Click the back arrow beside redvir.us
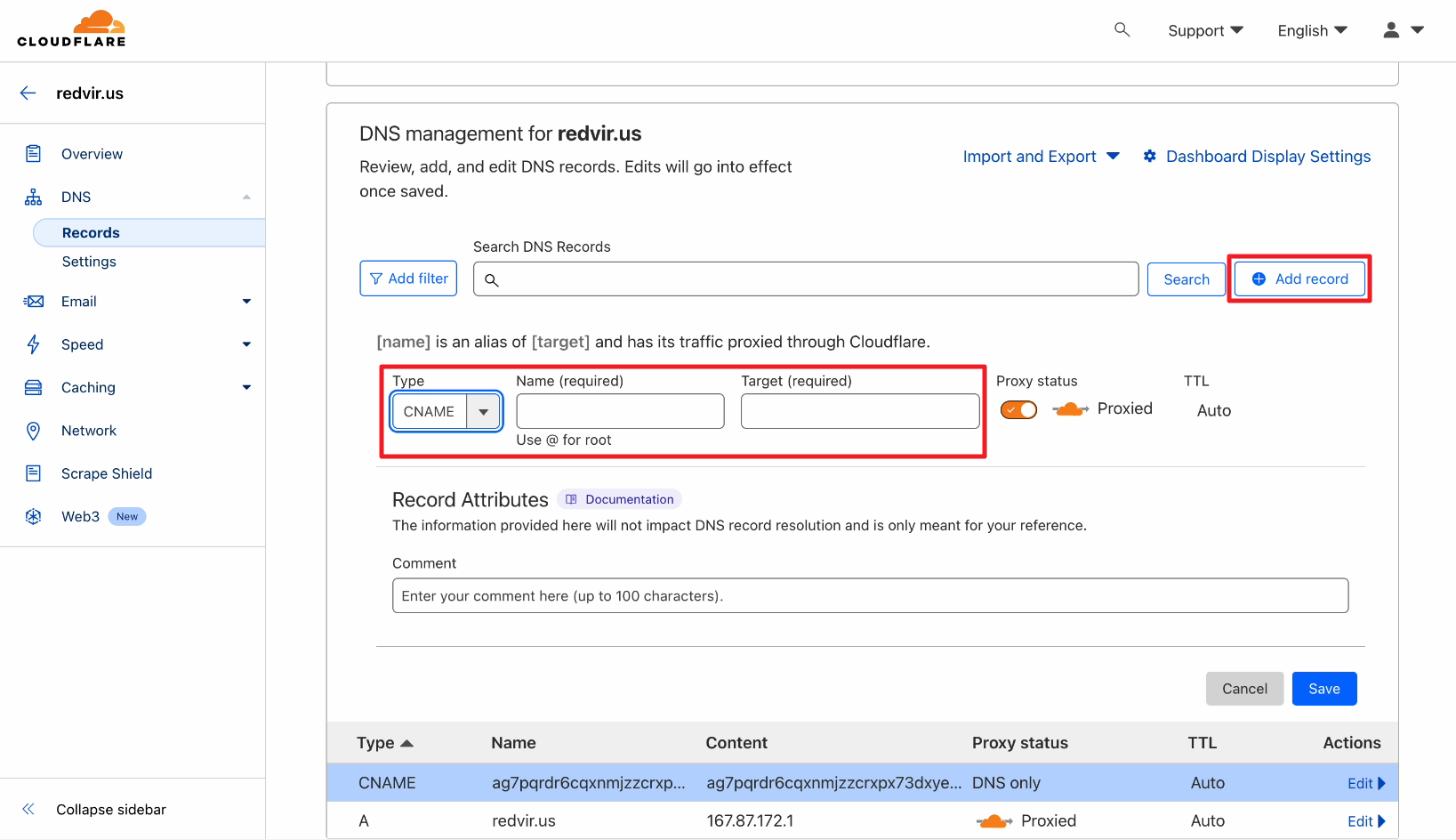Screen dimensions: 1456x840 [28, 93]
